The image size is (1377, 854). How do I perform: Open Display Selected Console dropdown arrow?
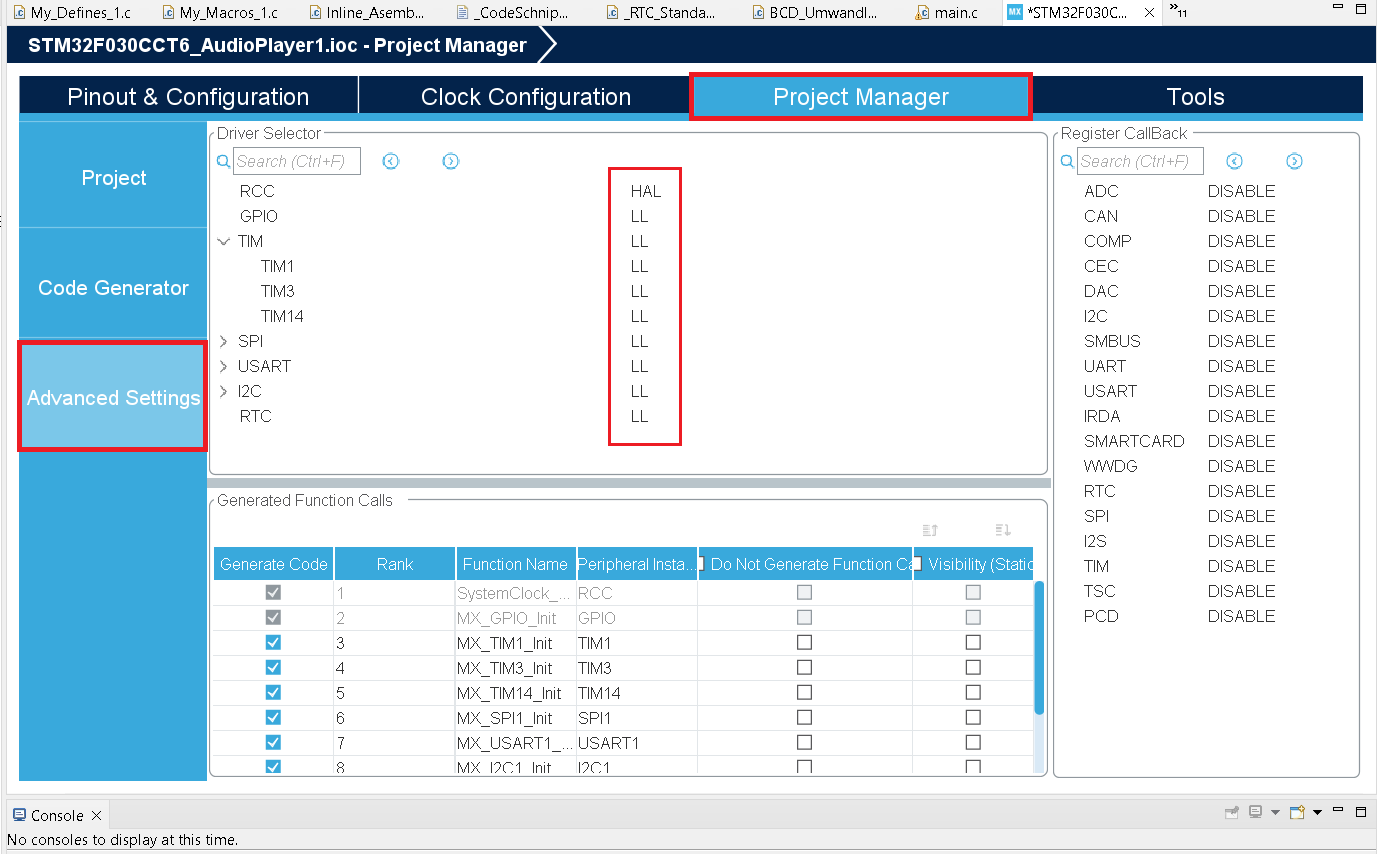1275,812
